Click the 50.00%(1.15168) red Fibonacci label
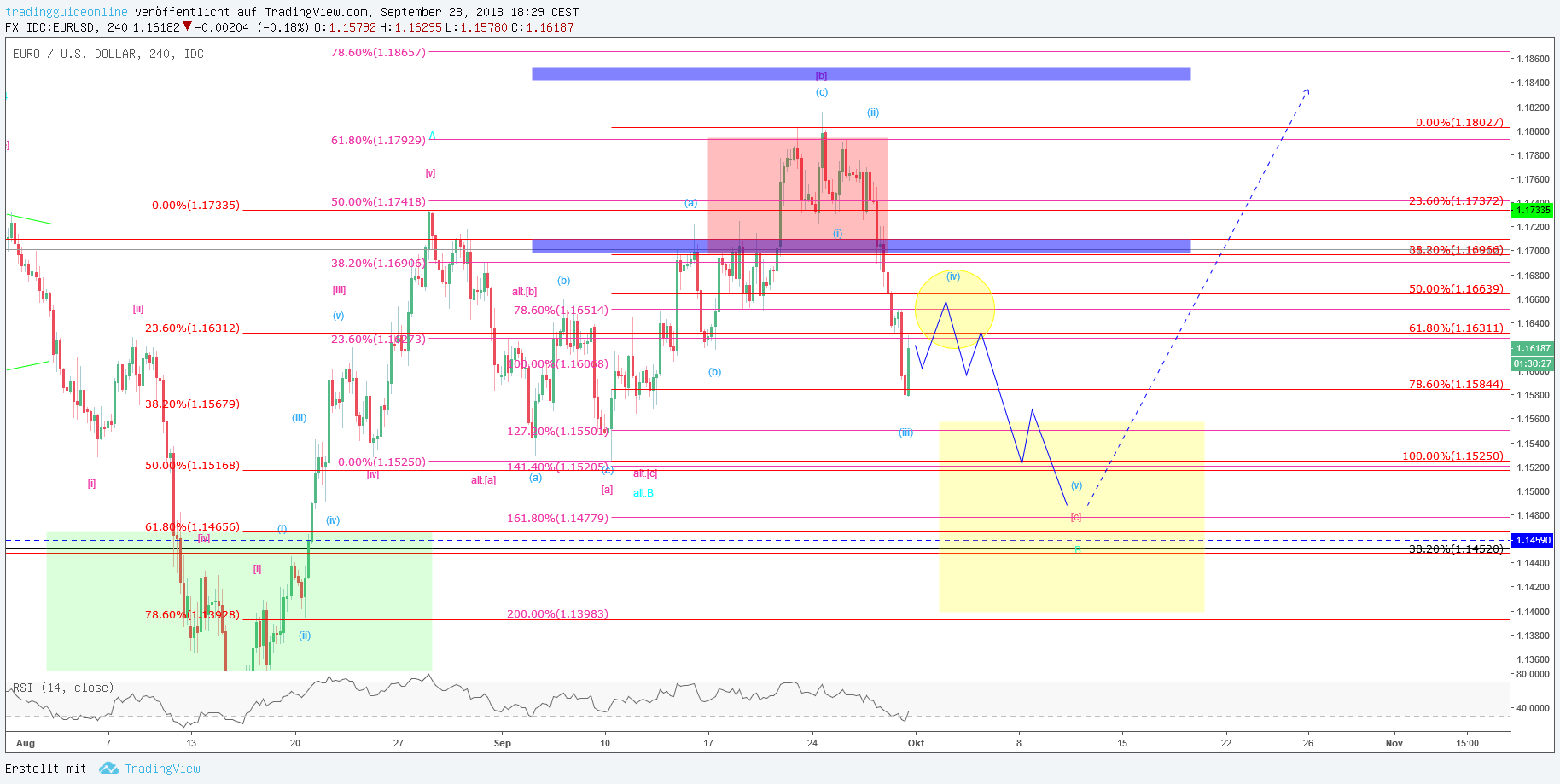 [x=192, y=465]
